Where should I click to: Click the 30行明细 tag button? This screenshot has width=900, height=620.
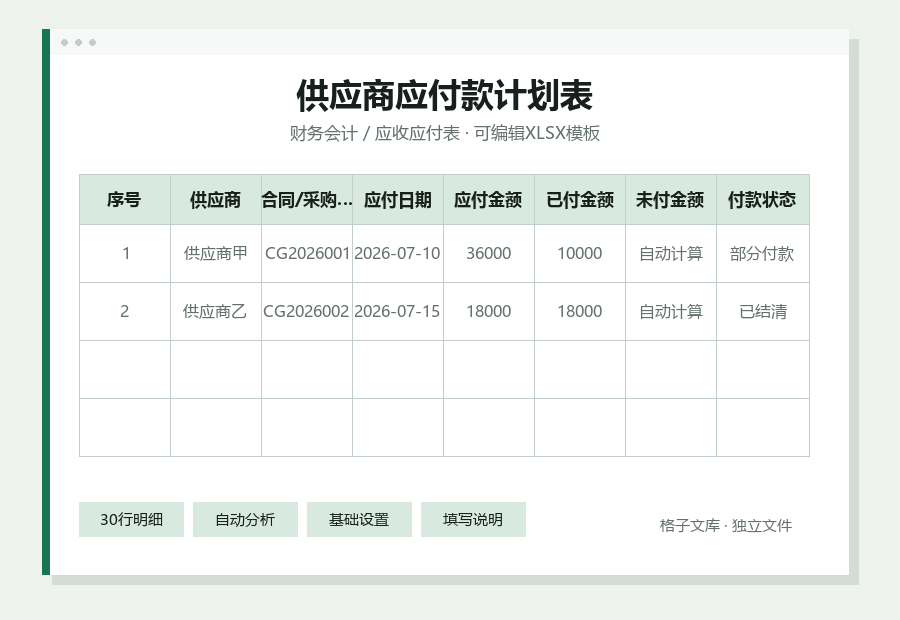(131, 520)
